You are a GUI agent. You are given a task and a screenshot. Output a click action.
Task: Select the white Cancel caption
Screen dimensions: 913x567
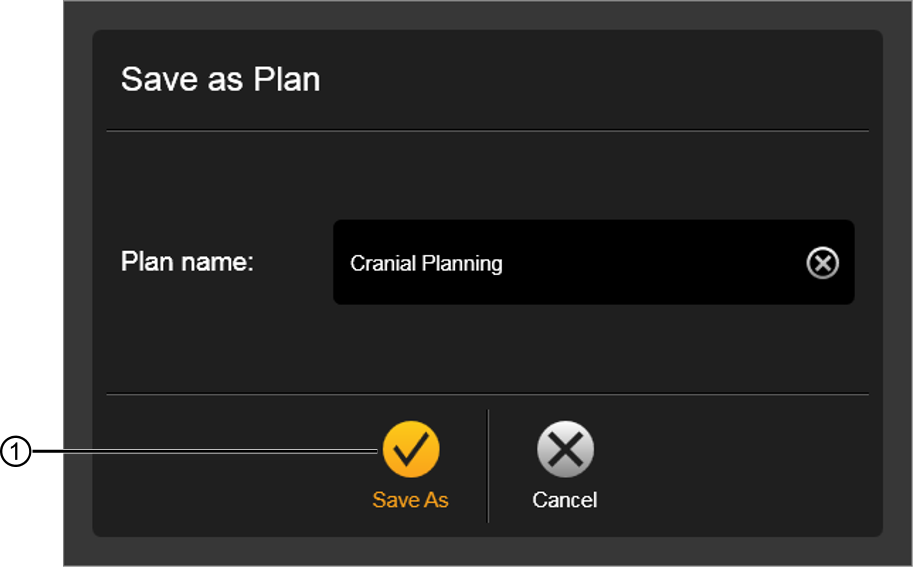(565, 500)
